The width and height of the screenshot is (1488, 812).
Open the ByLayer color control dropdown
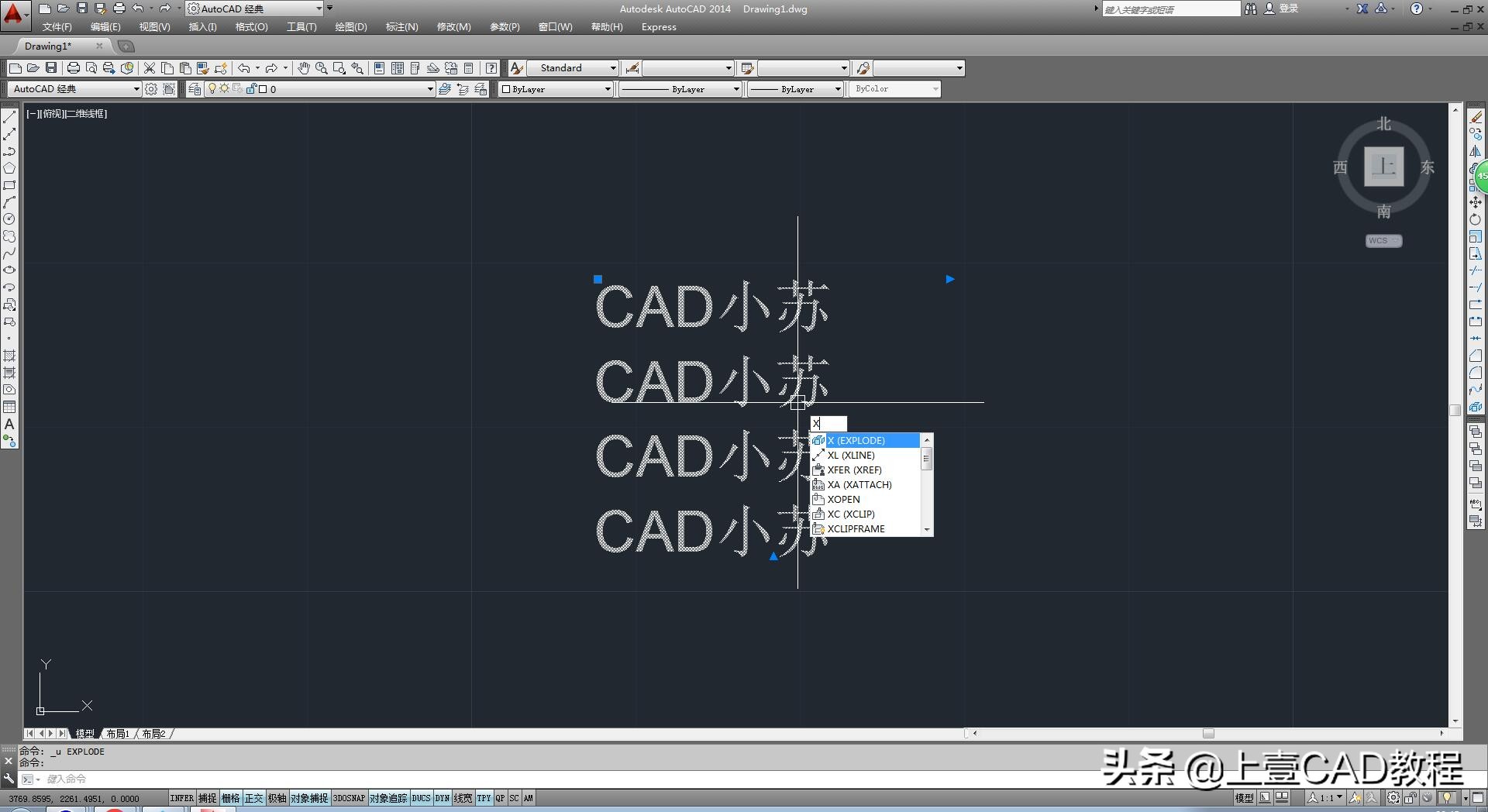click(556, 89)
